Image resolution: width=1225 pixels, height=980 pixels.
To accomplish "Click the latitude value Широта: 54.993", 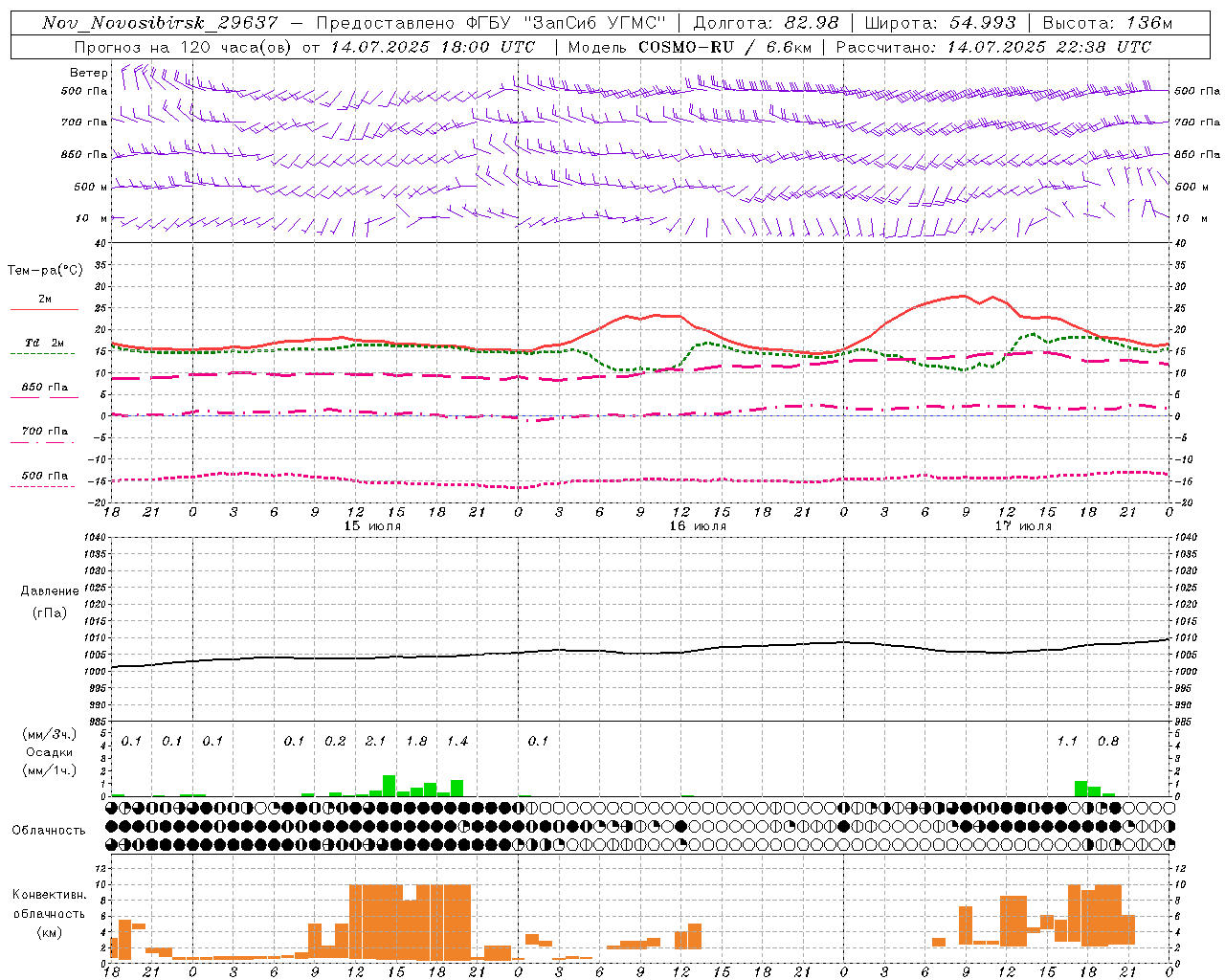I will [940, 23].
